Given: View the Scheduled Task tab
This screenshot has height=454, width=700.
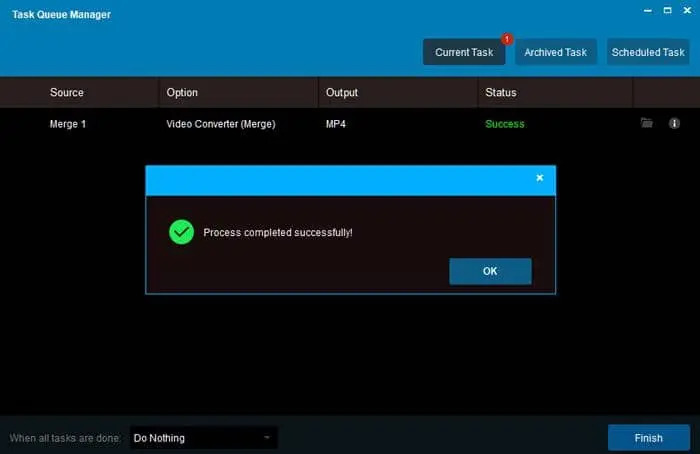Looking at the screenshot, I should [x=648, y=52].
